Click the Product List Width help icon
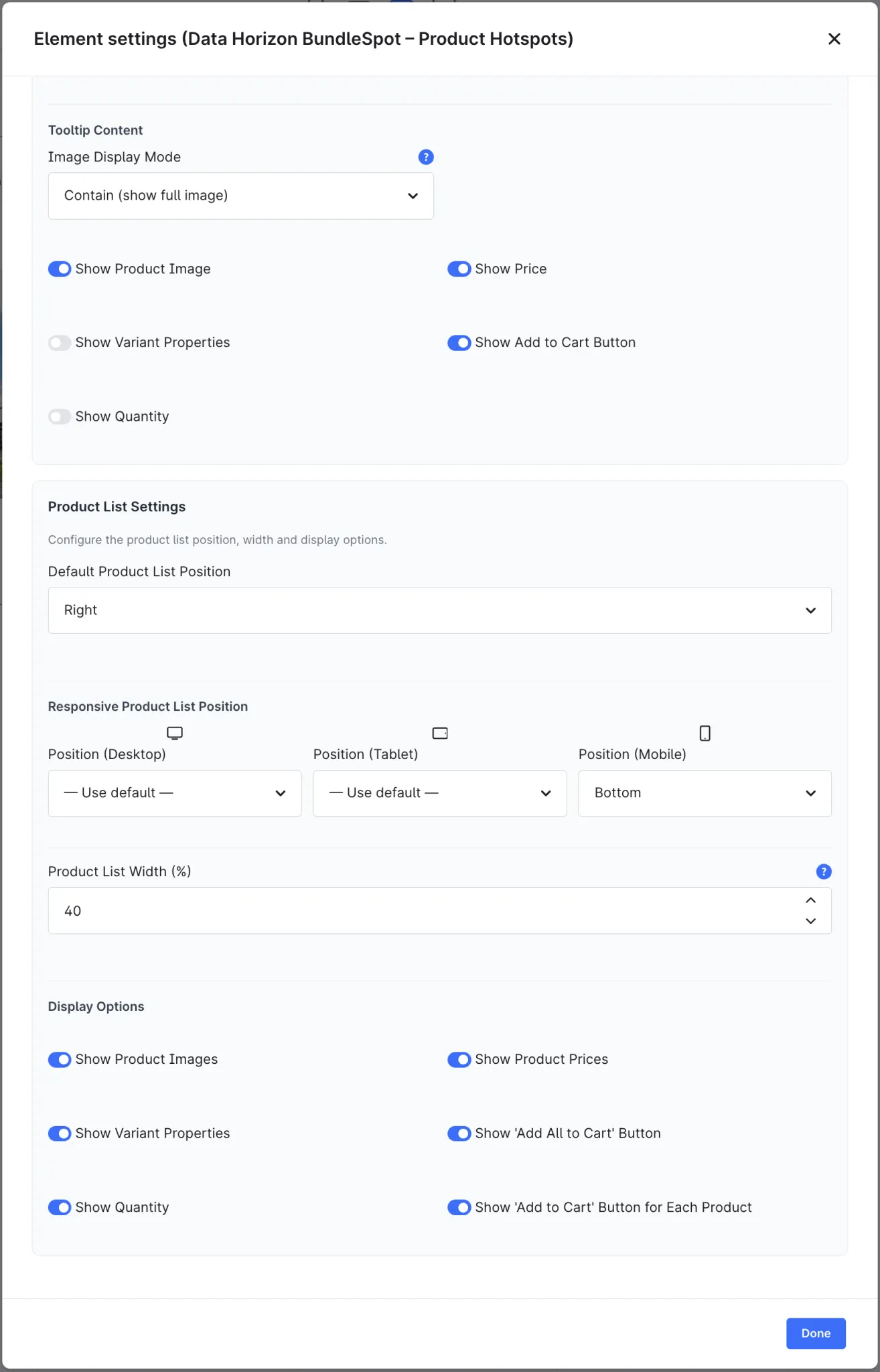 pos(824,872)
